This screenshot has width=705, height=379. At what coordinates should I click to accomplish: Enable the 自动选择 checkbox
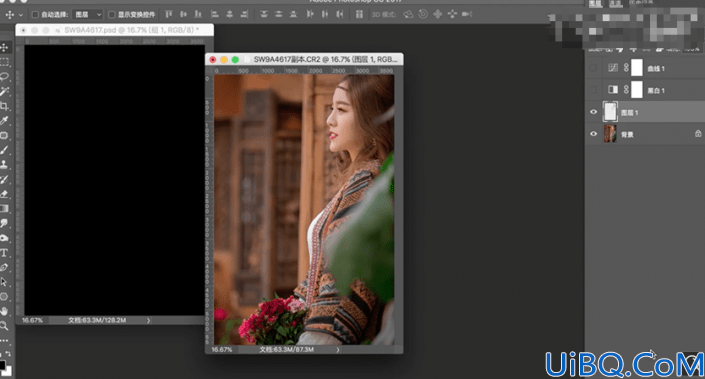[x=35, y=14]
